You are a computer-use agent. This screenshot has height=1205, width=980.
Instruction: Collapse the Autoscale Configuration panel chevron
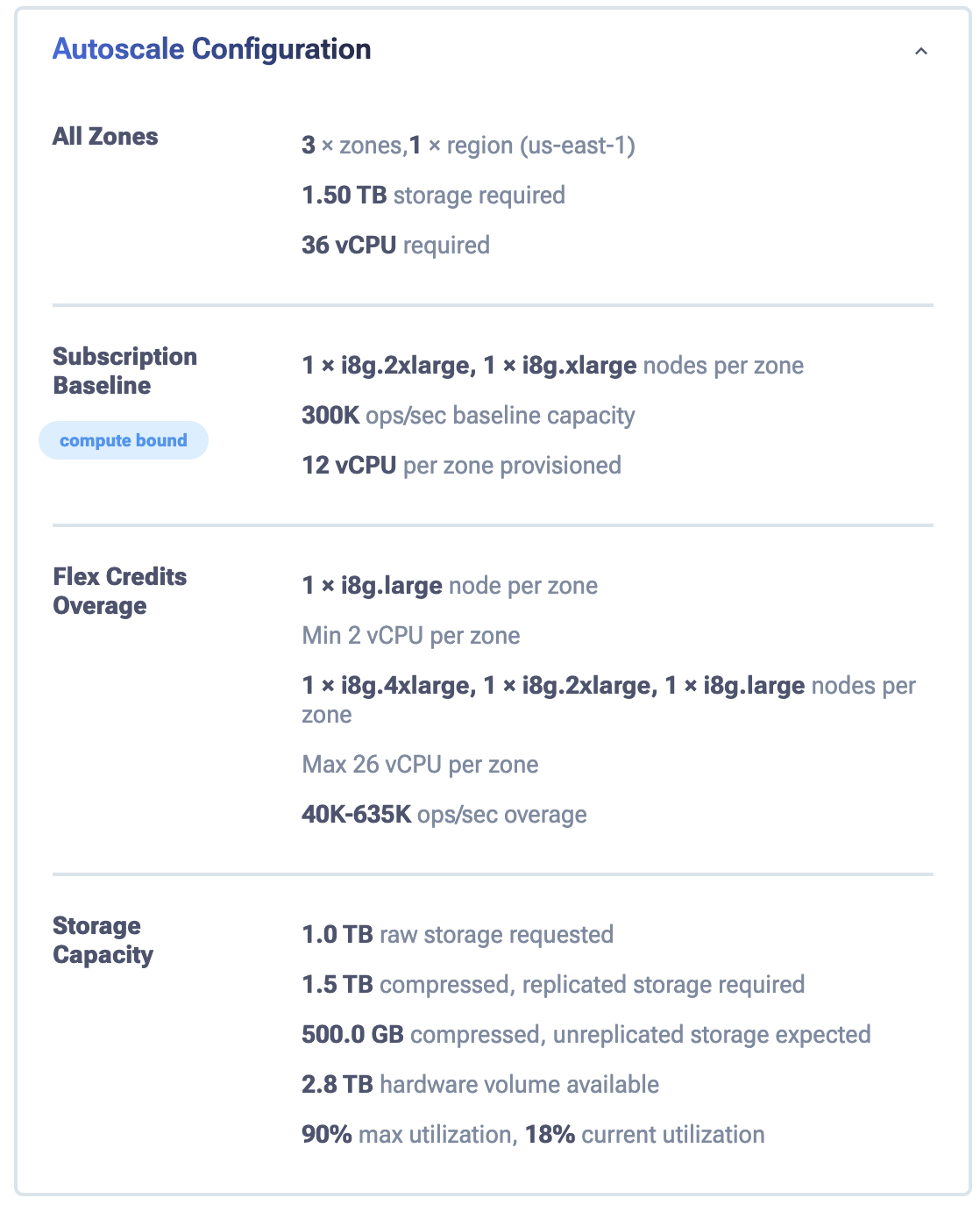pos(920,51)
